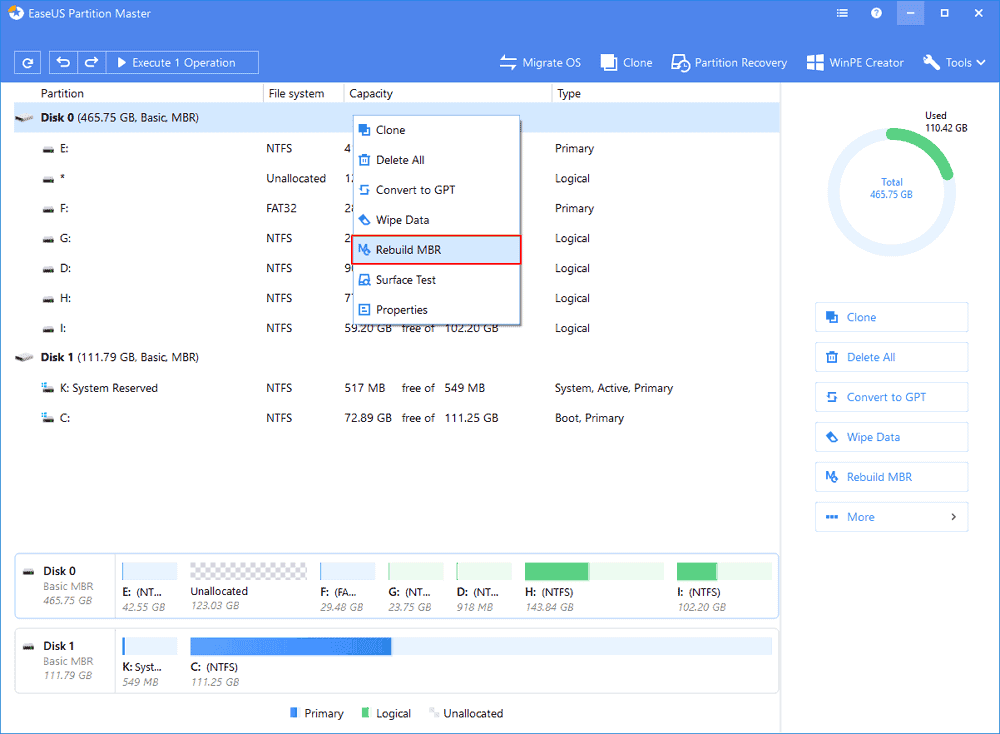Pick Surface Test from context menu
This screenshot has width=1000, height=734.
[x=436, y=280]
